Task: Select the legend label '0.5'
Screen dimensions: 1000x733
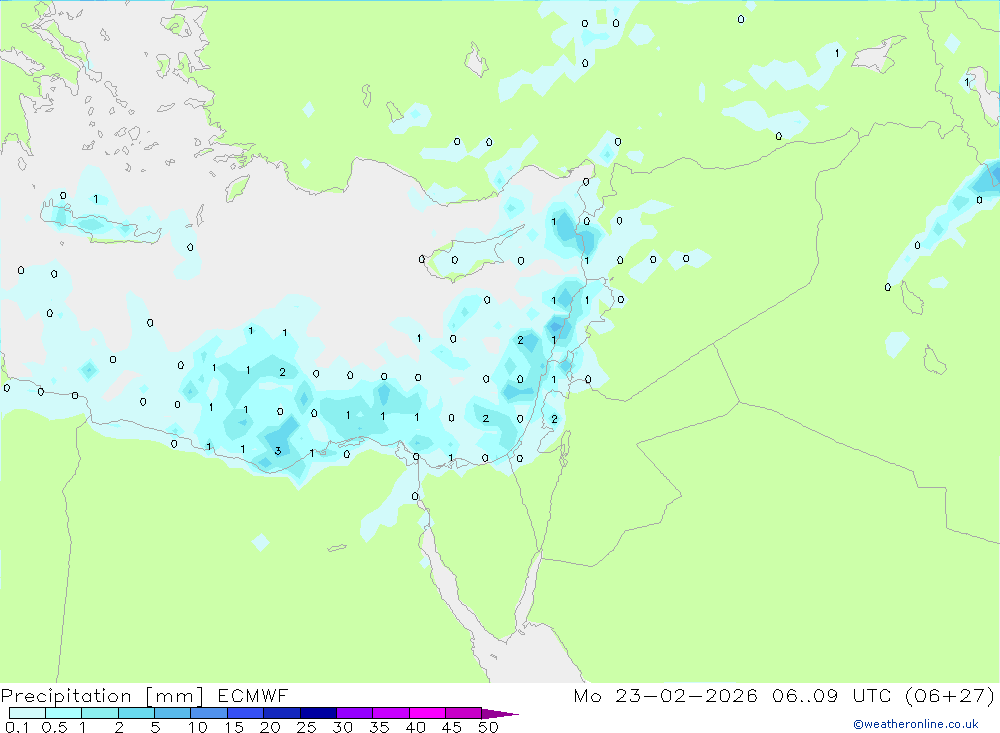Action: [x=54, y=727]
